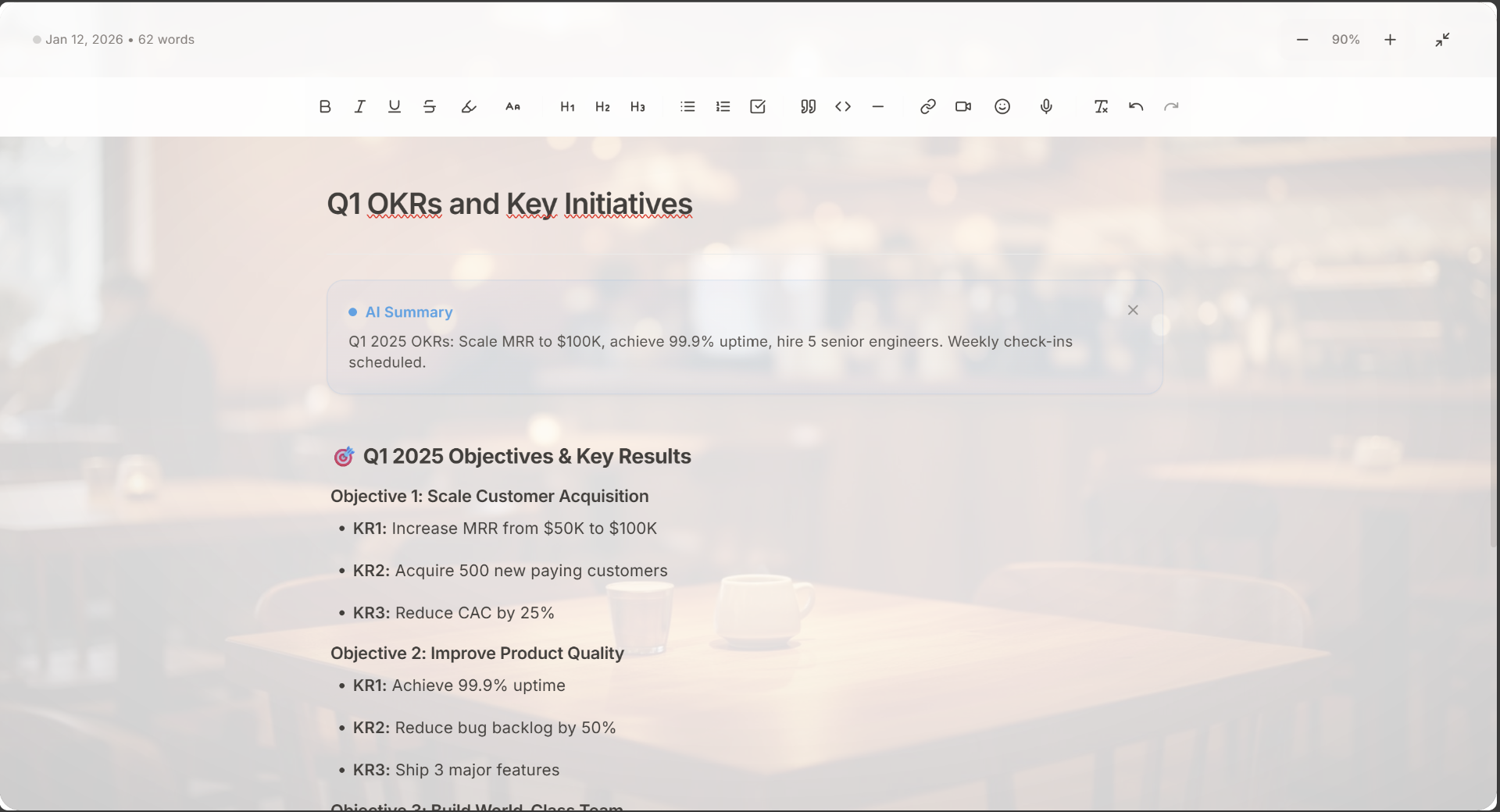Decrease zoom level with minus button
The width and height of the screenshot is (1500, 812).
pyautogui.click(x=1302, y=40)
